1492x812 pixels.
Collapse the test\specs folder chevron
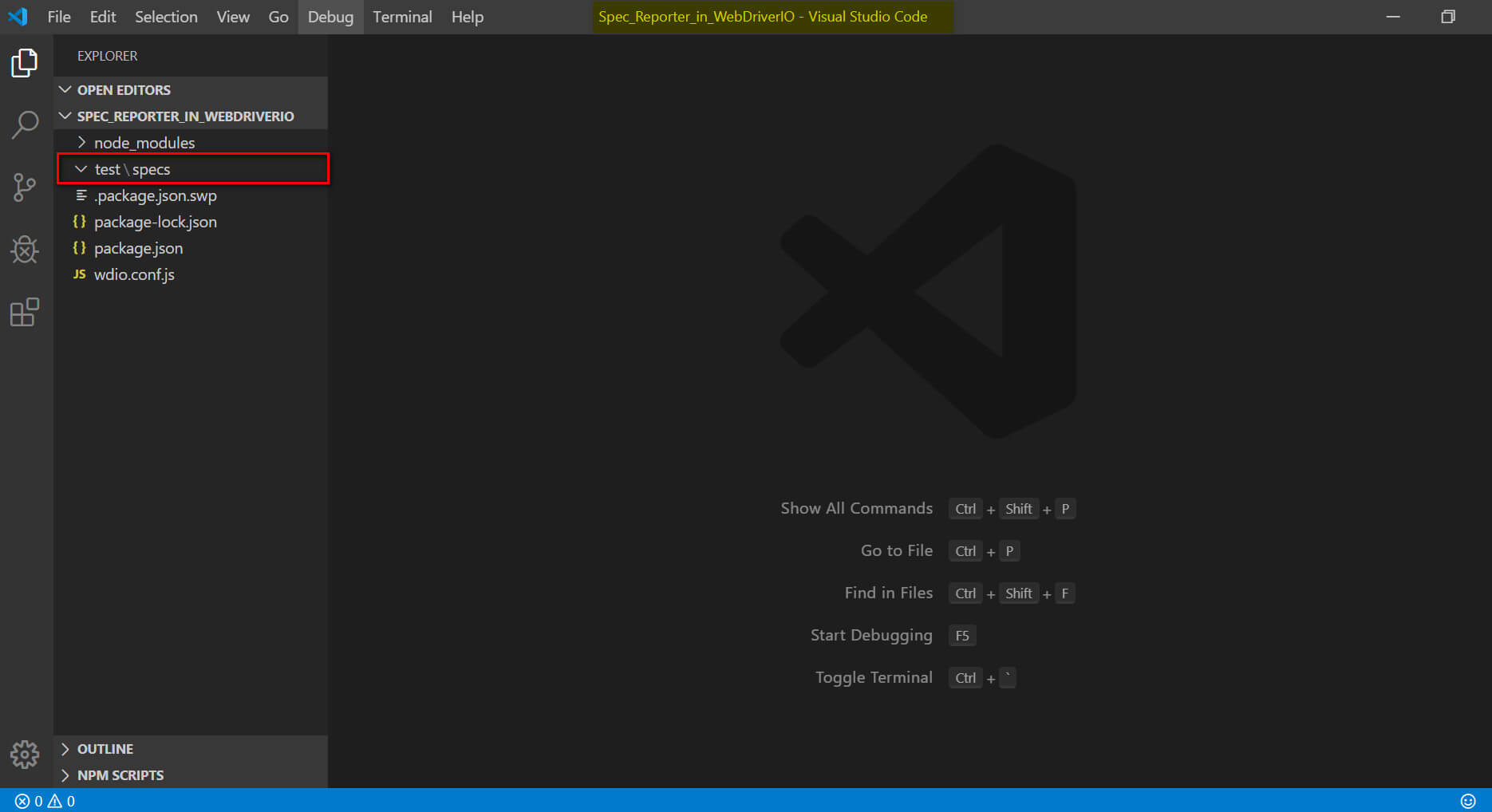tap(81, 169)
